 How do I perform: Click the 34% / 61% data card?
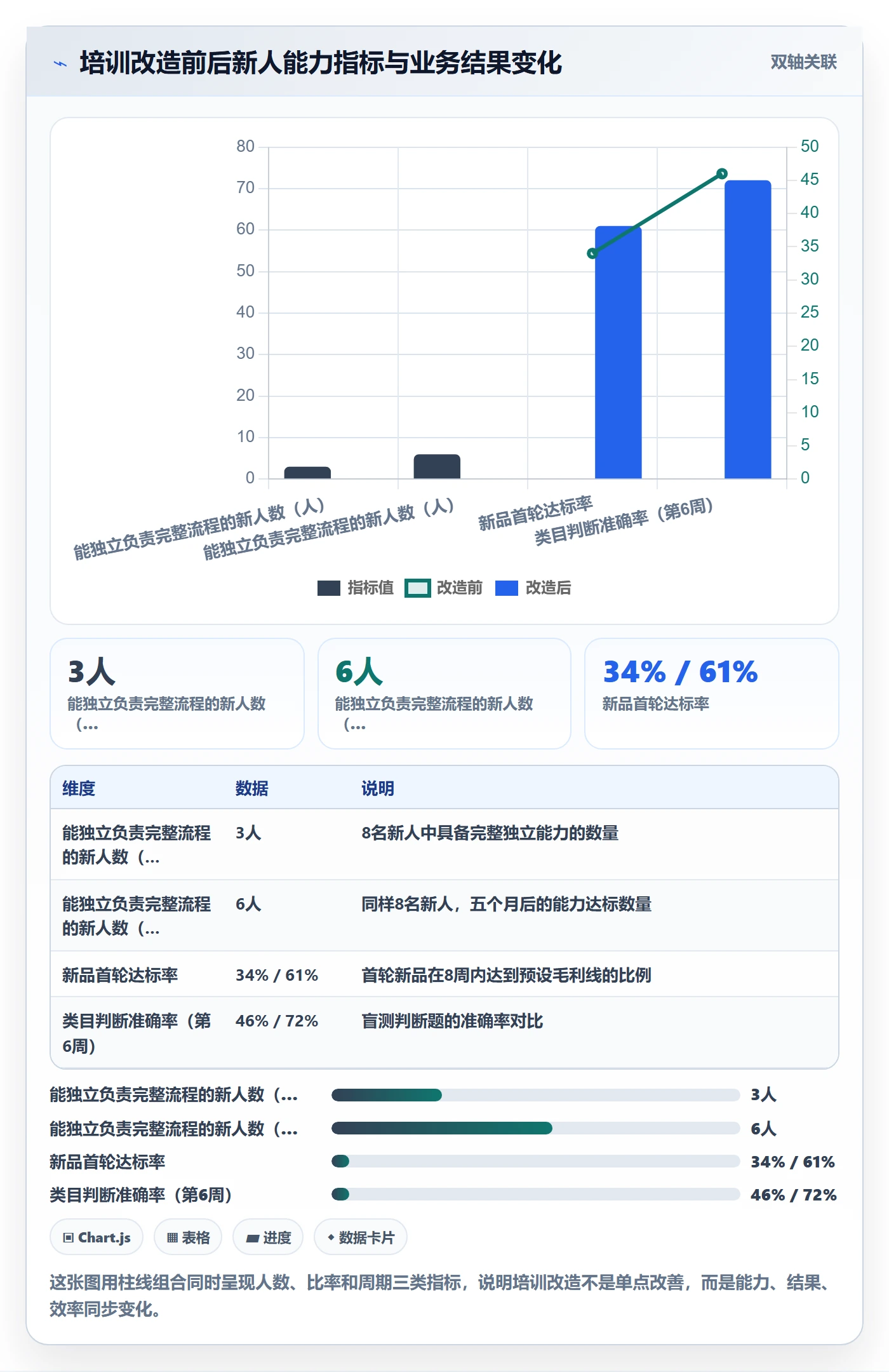tap(712, 694)
